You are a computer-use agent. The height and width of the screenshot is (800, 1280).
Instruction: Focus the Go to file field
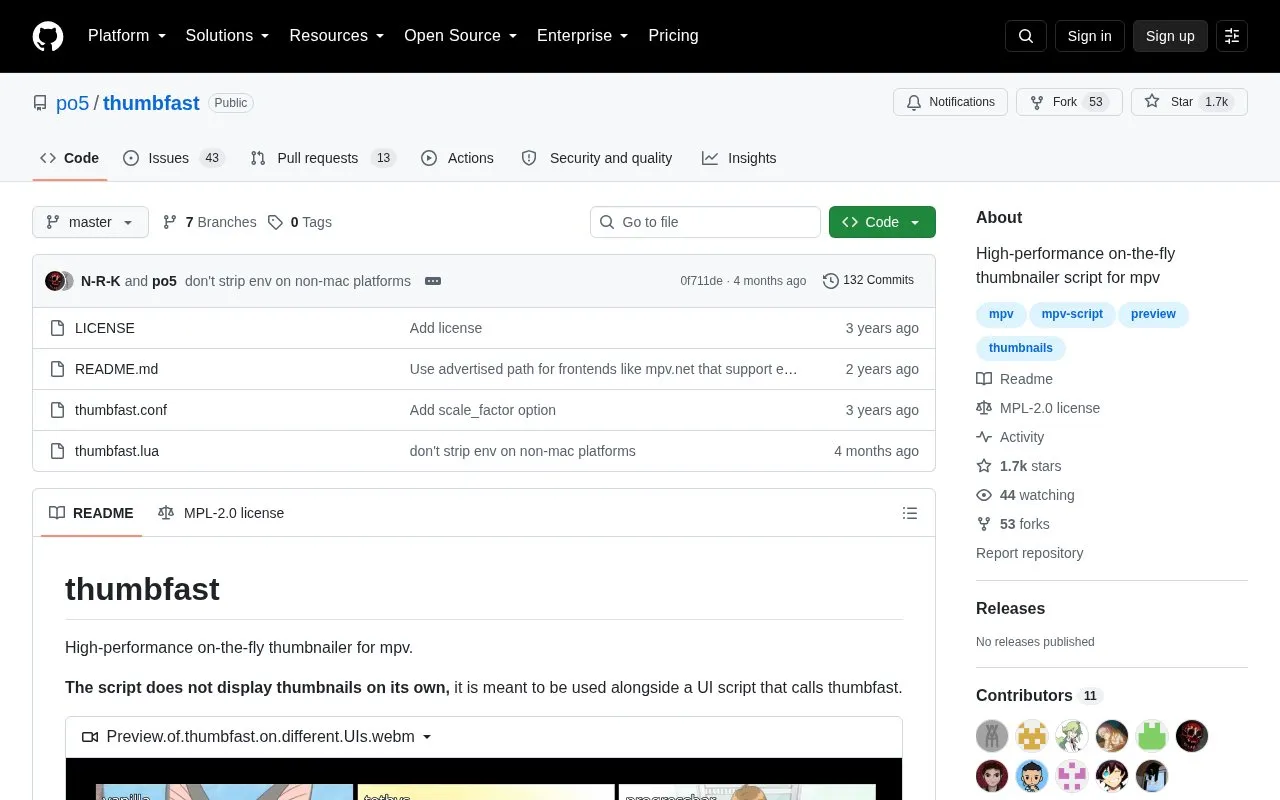(x=705, y=222)
